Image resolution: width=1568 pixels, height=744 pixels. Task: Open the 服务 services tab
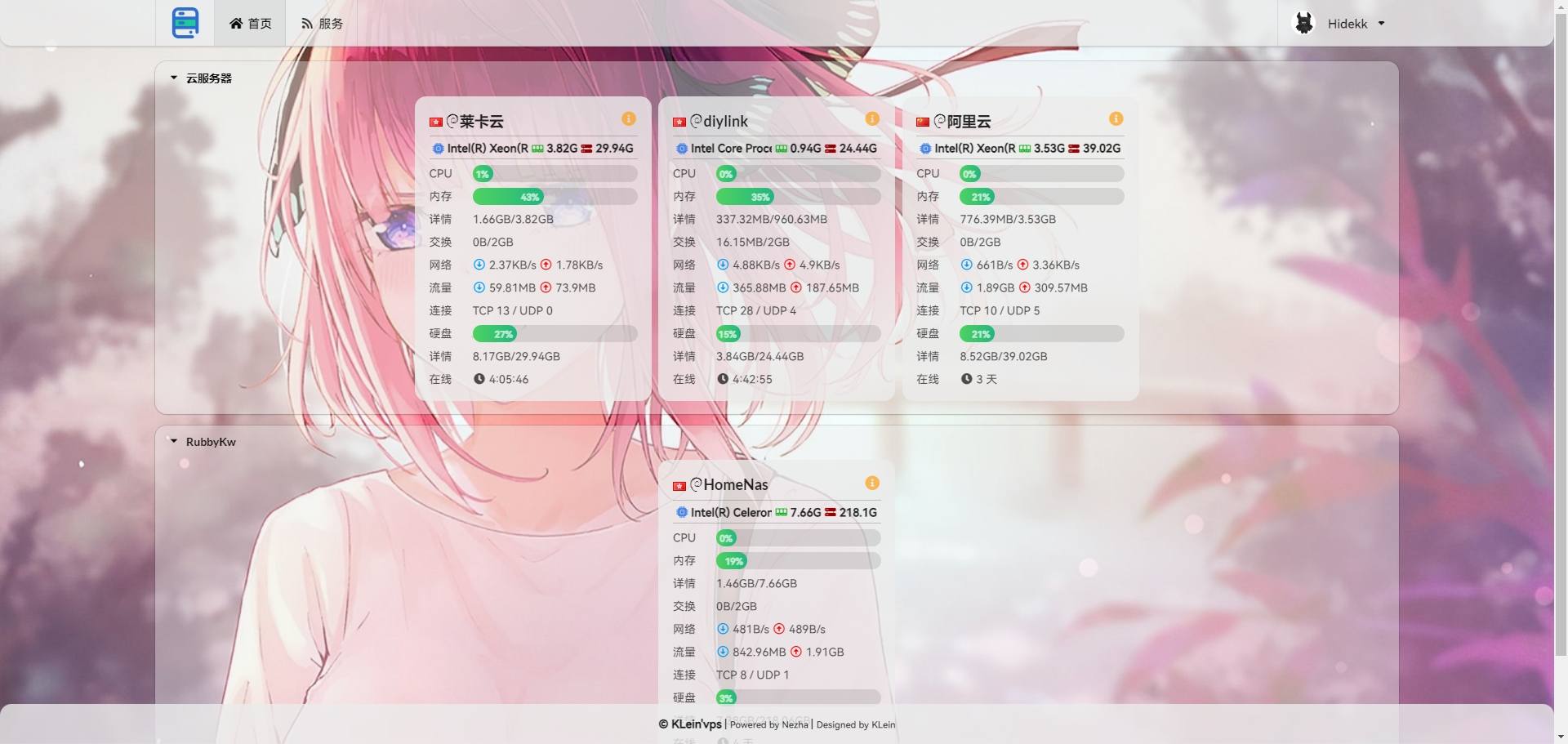pos(322,23)
